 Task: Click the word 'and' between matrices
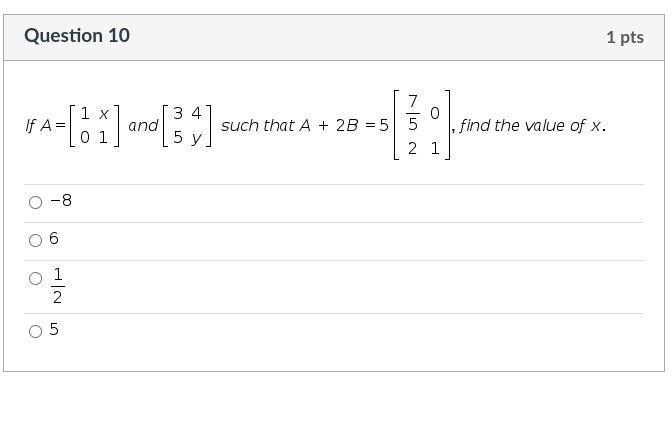pos(143,126)
